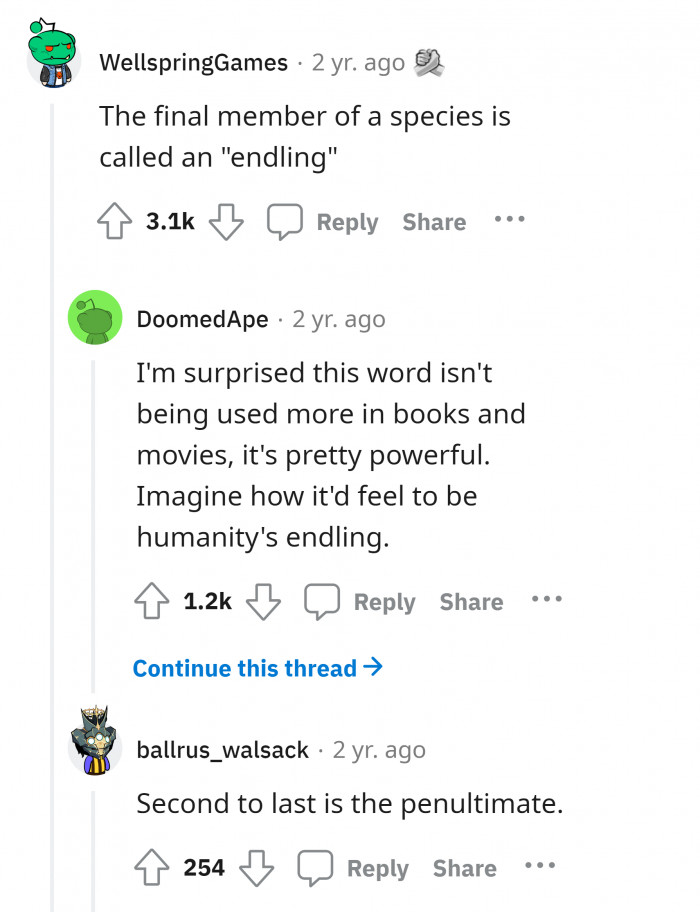This screenshot has height=912, width=700.
Task: Click the upvote arrow beside the 254 count
Action: tap(152, 867)
